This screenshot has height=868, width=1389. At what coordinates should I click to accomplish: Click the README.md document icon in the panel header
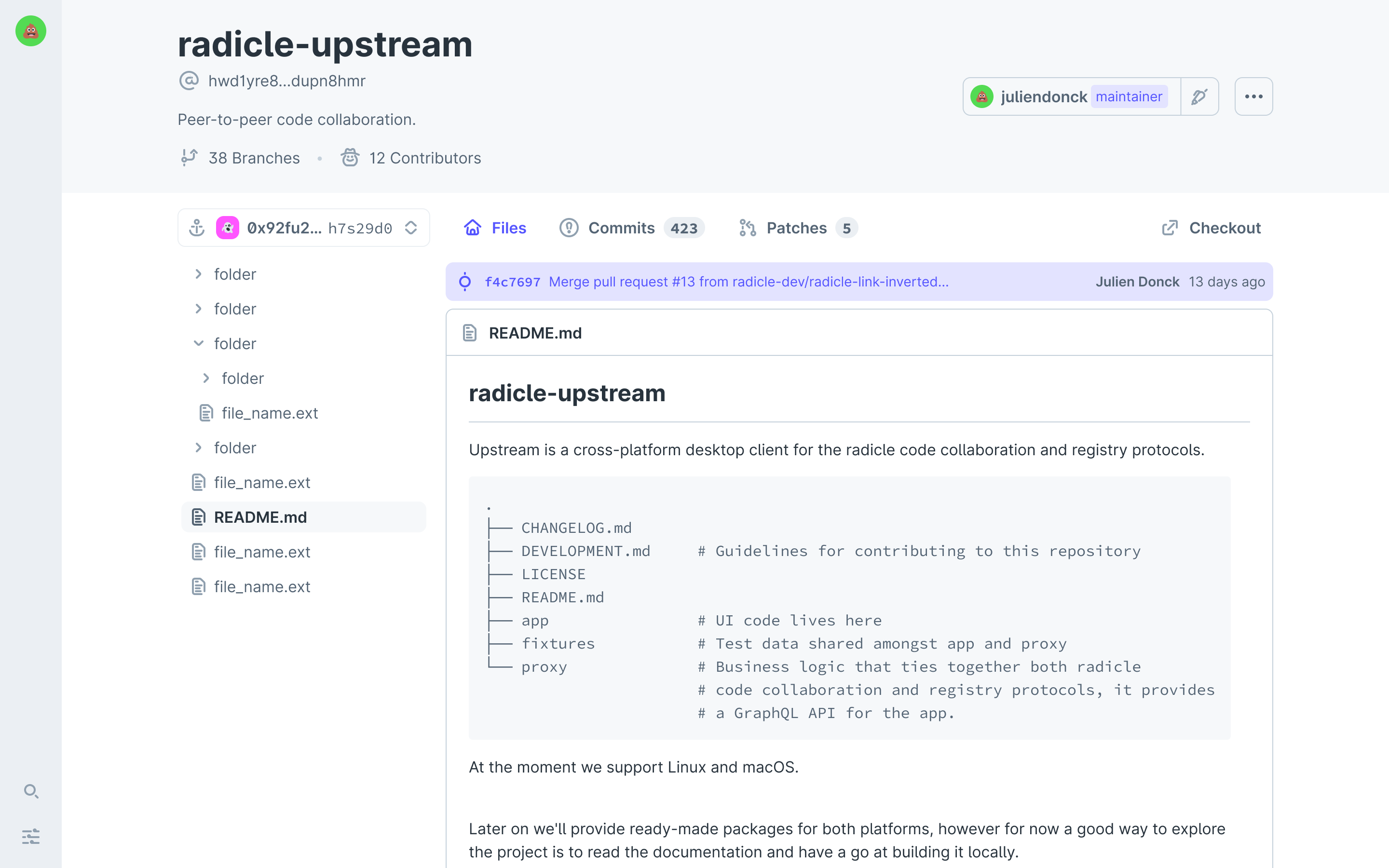(x=469, y=332)
